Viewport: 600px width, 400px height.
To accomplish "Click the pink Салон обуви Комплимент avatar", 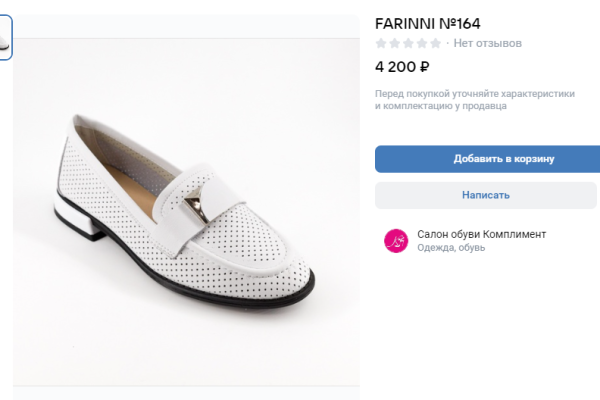I will 396,240.
